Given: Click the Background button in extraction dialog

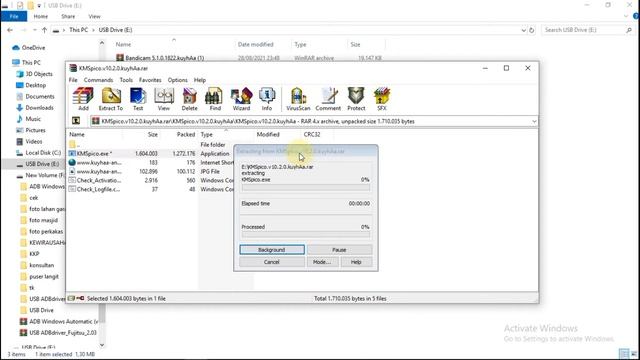Looking at the screenshot, I should point(272,250).
